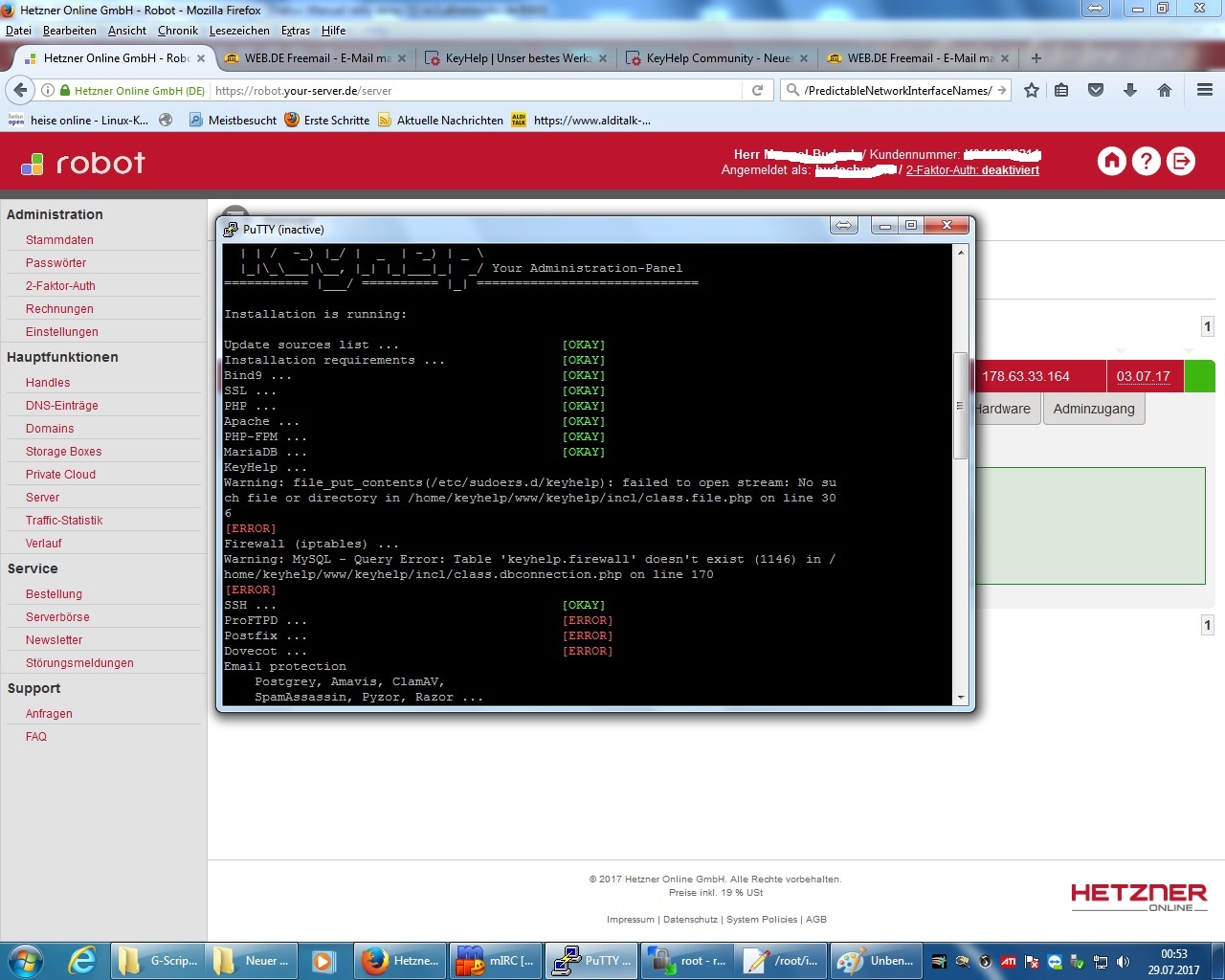Open a new tab with plus button
Screen dimensions: 1225x980
tap(1036, 58)
